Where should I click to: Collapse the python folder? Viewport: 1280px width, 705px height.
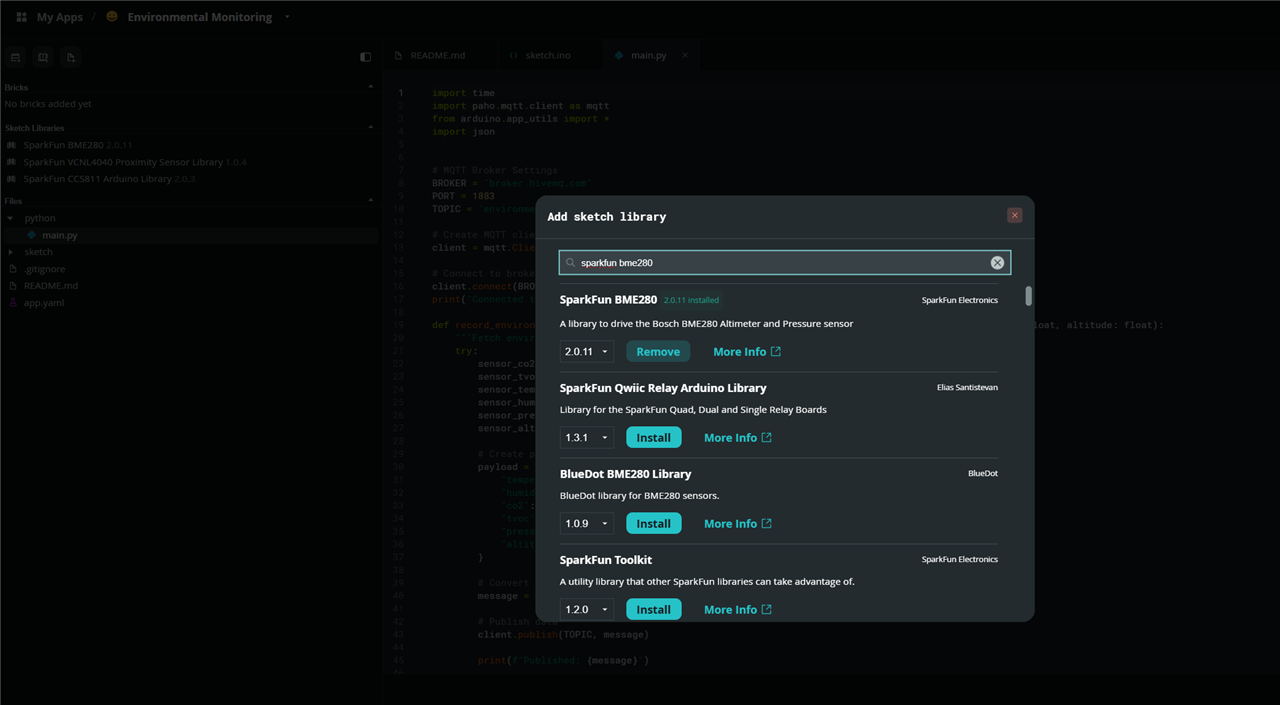[11, 218]
